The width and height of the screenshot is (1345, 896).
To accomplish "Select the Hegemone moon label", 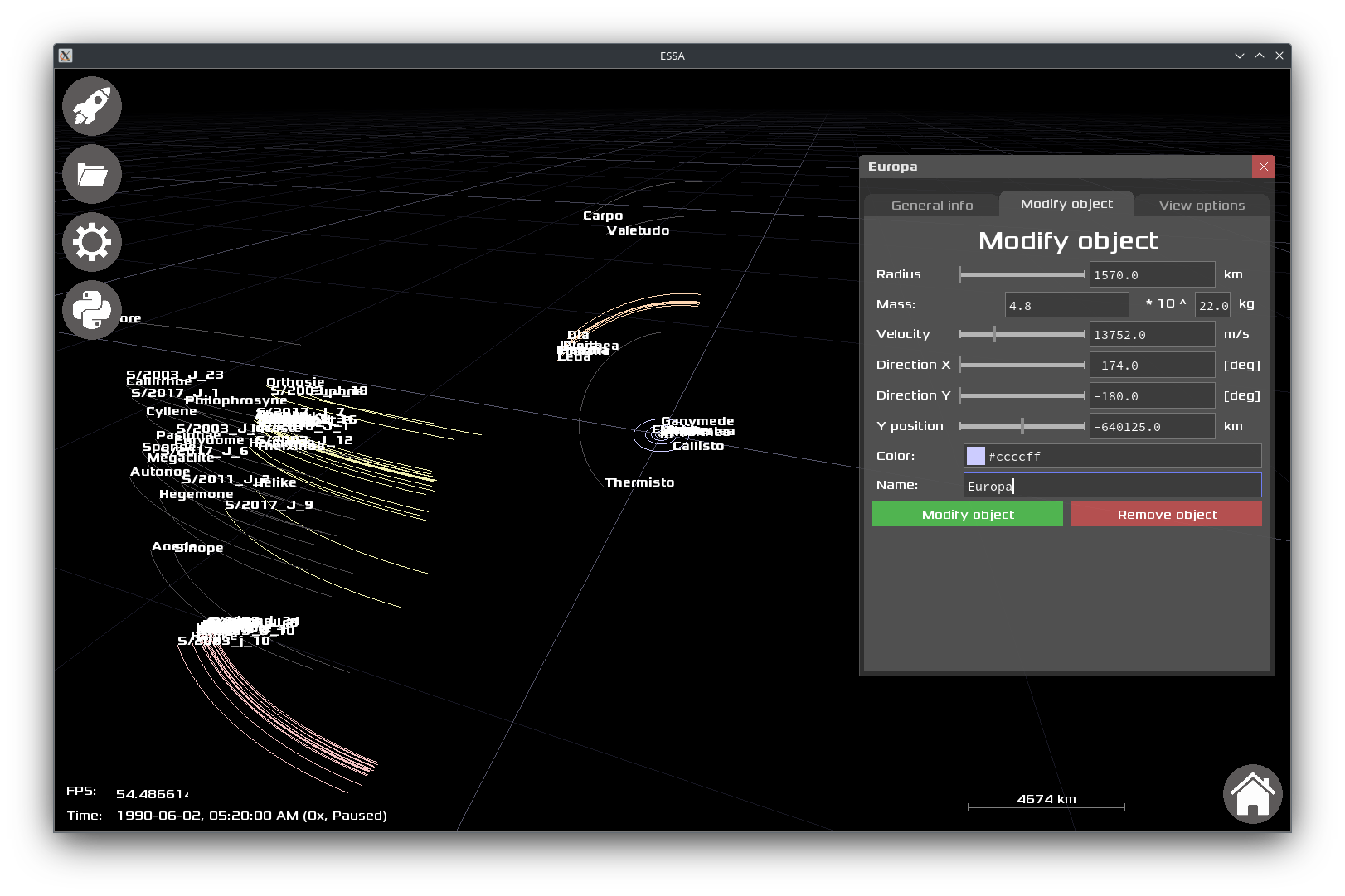I will click(196, 494).
